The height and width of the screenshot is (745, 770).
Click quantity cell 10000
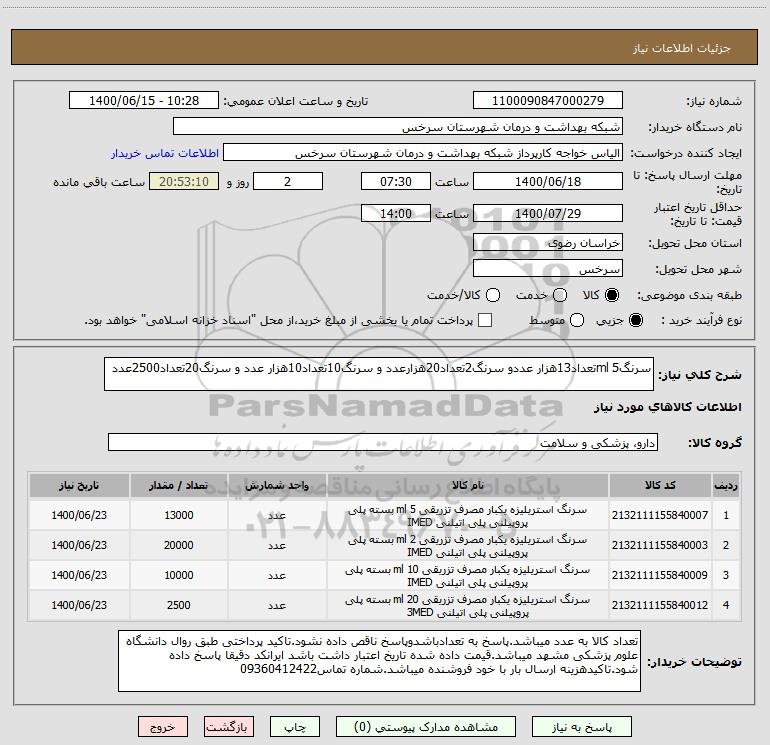point(179,575)
